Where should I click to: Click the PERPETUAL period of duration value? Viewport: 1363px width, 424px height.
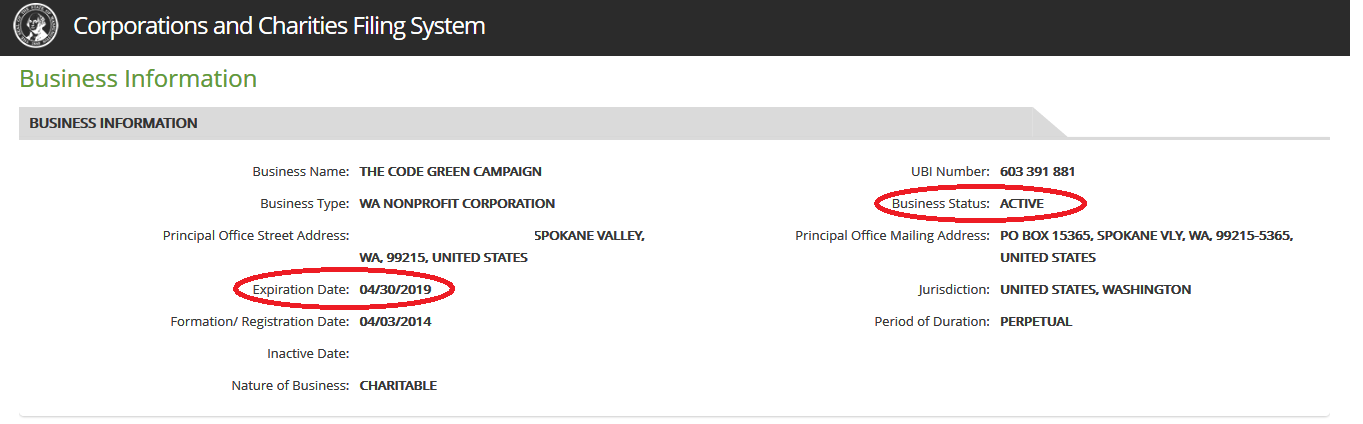pos(1036,321)
